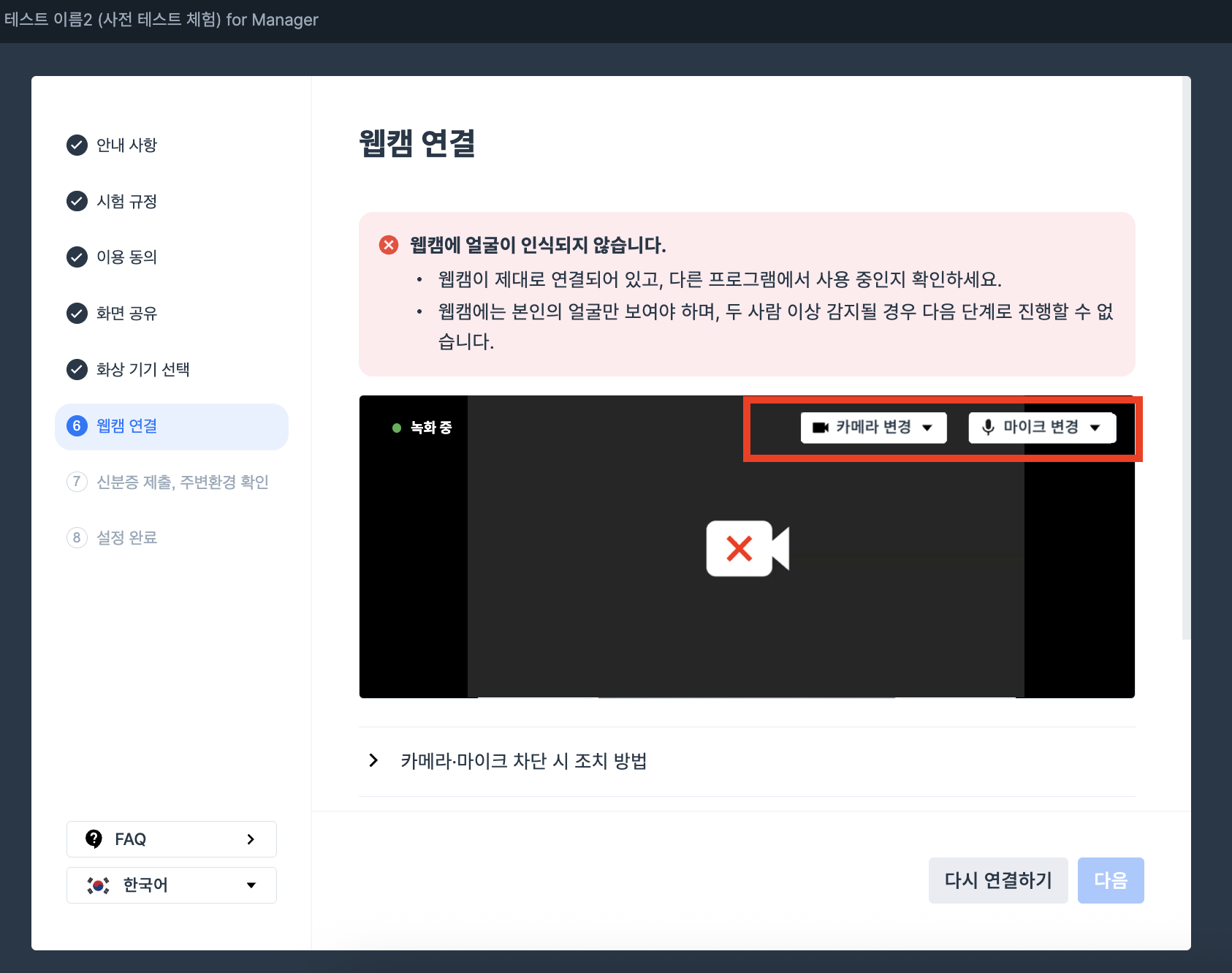
Task: Expand 카메라·마이크 차단 시 조치 방법 section
Action: (523, 761)
